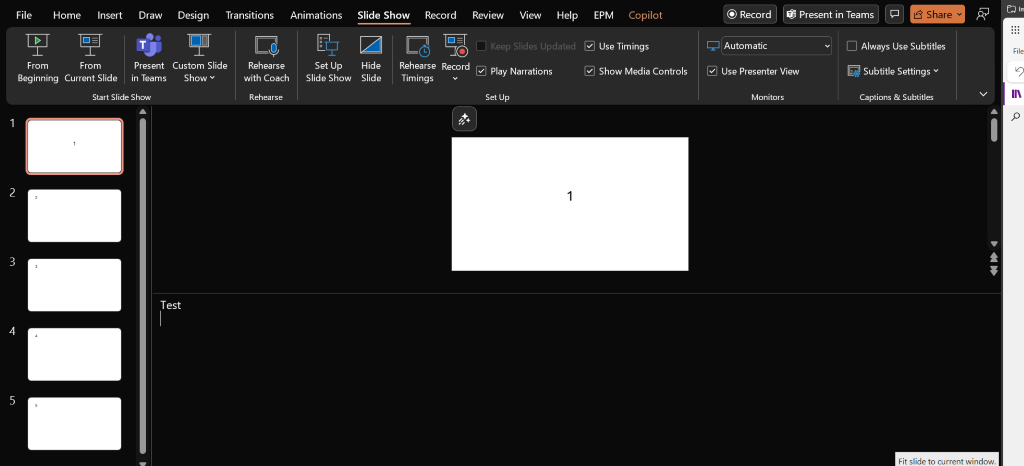Toggle Use Presenter View checkbox
This screenshot has height=466, width=1024.
712,71
